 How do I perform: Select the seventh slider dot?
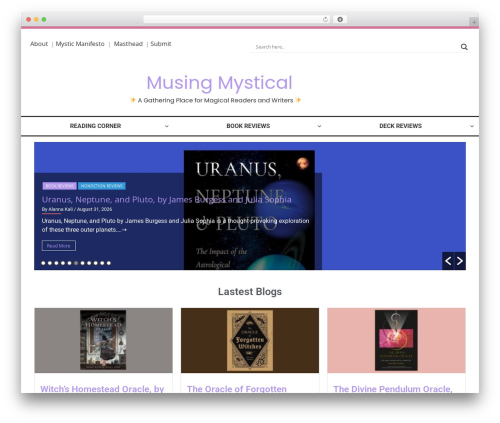coord(83,263)
